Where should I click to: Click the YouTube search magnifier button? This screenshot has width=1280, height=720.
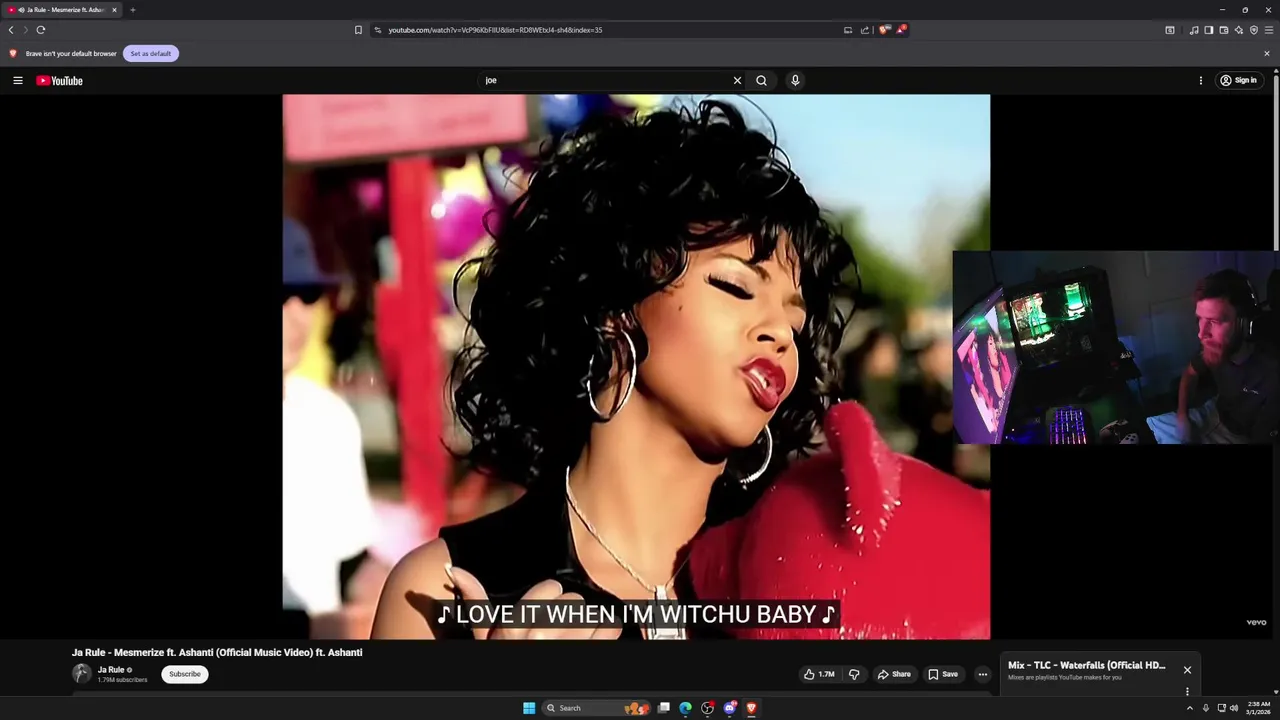point(761,80)
